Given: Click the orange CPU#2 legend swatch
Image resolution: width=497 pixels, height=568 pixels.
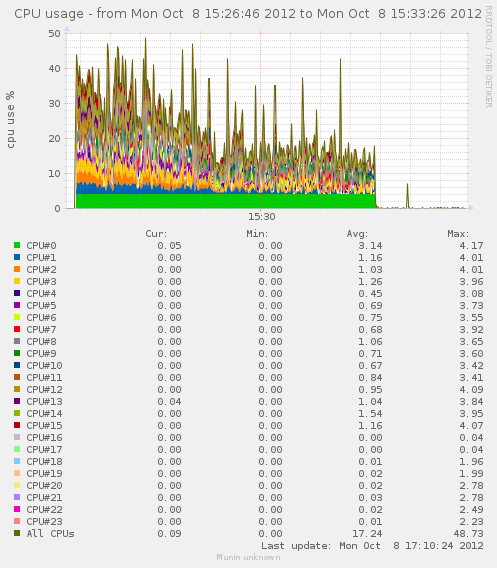Looking at the screenshot, I should 17,269.
